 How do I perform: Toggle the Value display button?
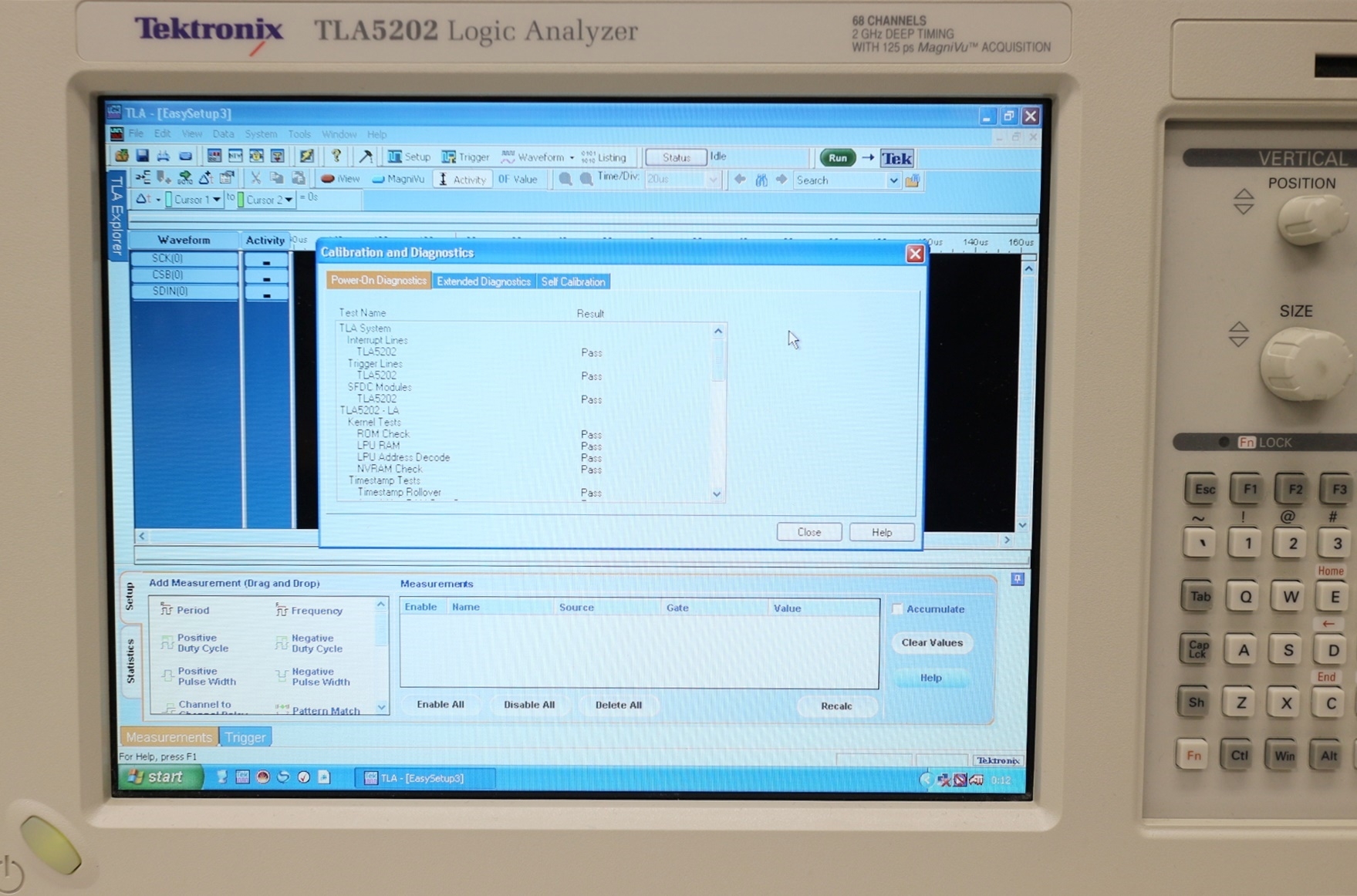pyautogui.click(x=518, y=179)
